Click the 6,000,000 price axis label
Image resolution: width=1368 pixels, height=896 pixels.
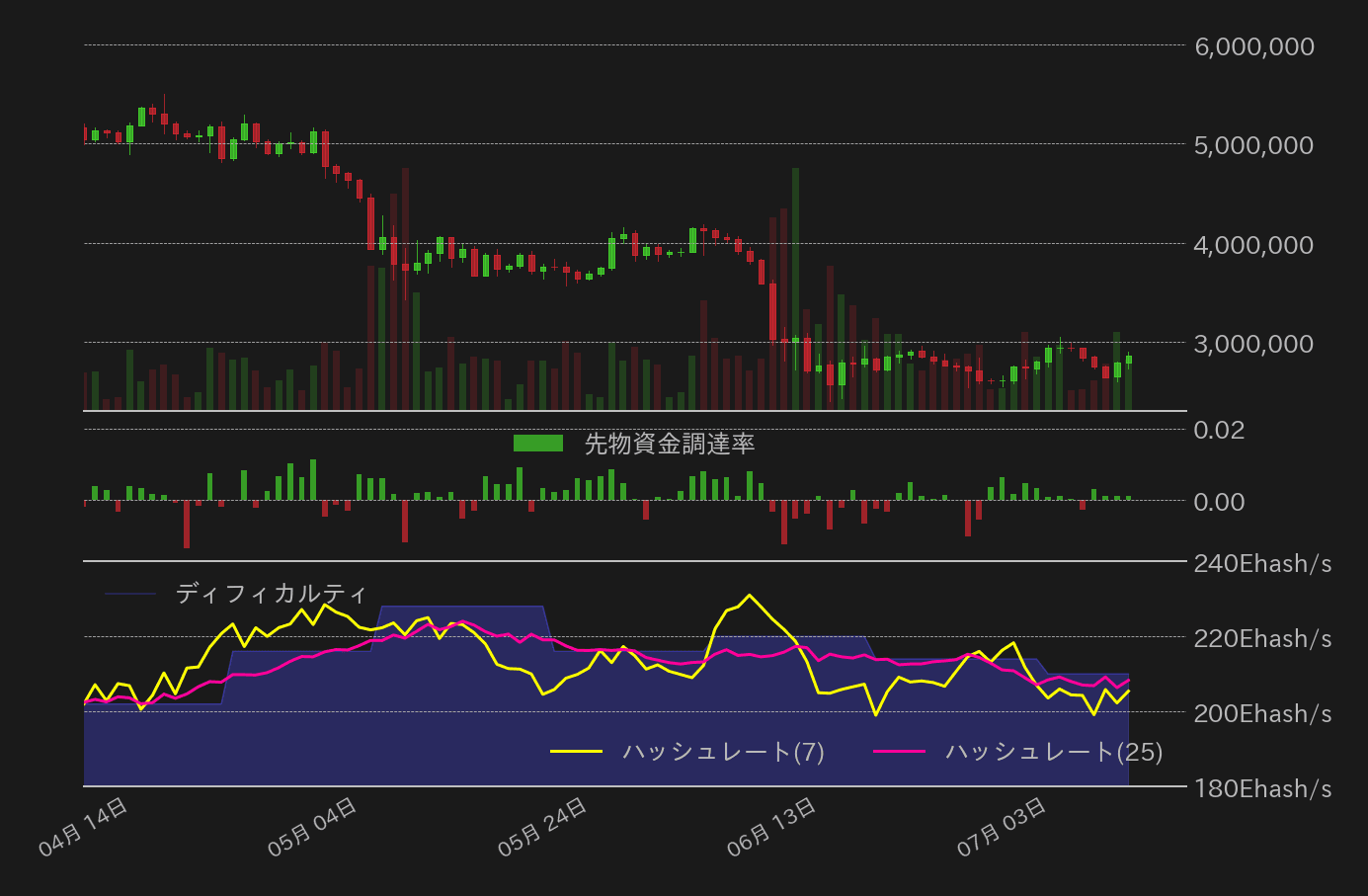coord(1252,46)
